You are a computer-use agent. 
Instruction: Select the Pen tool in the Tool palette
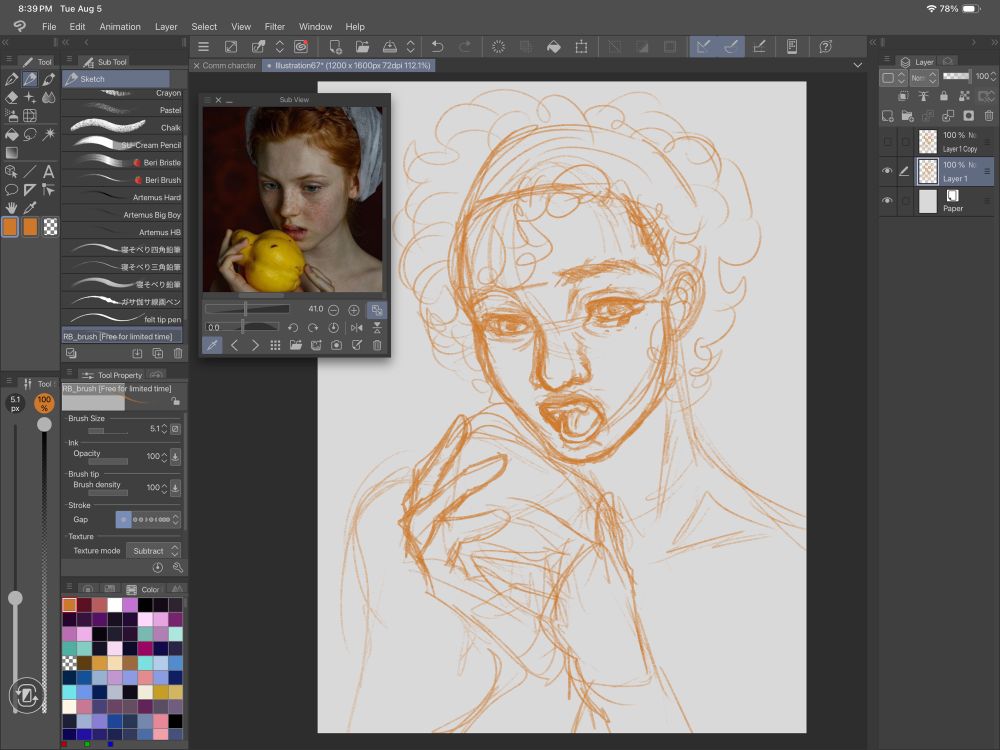click(x=11, y=79)
